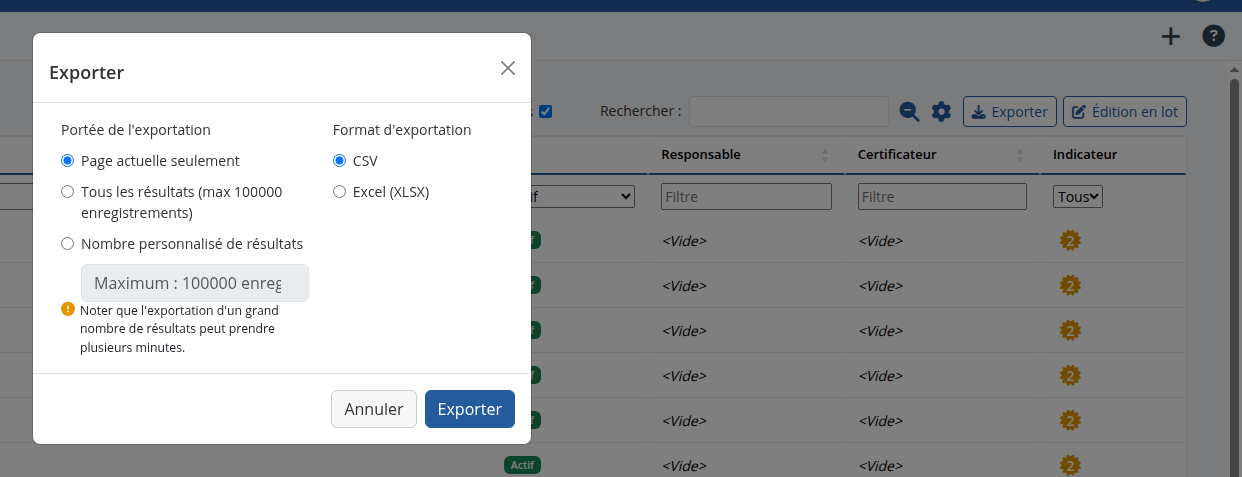1242x477 pixels.
Task: Open settings gear icon next to search
Action: 941,112
